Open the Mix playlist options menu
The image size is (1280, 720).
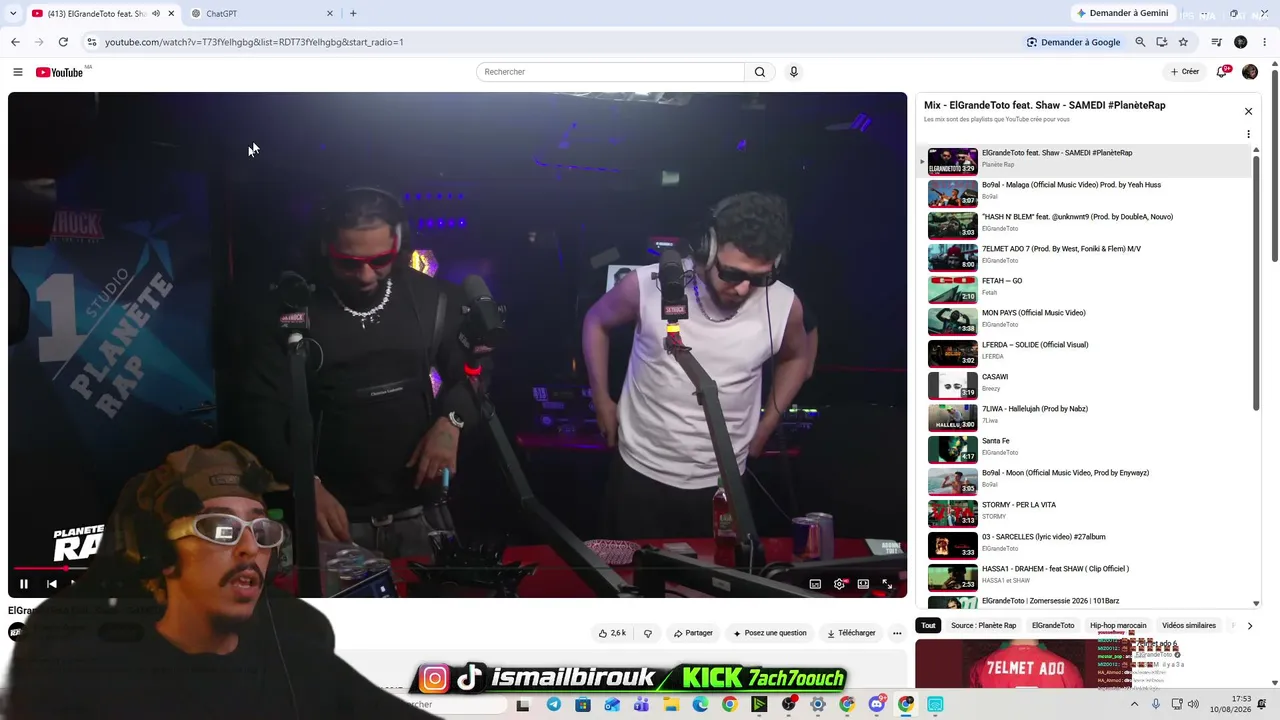pos(1248,134)
